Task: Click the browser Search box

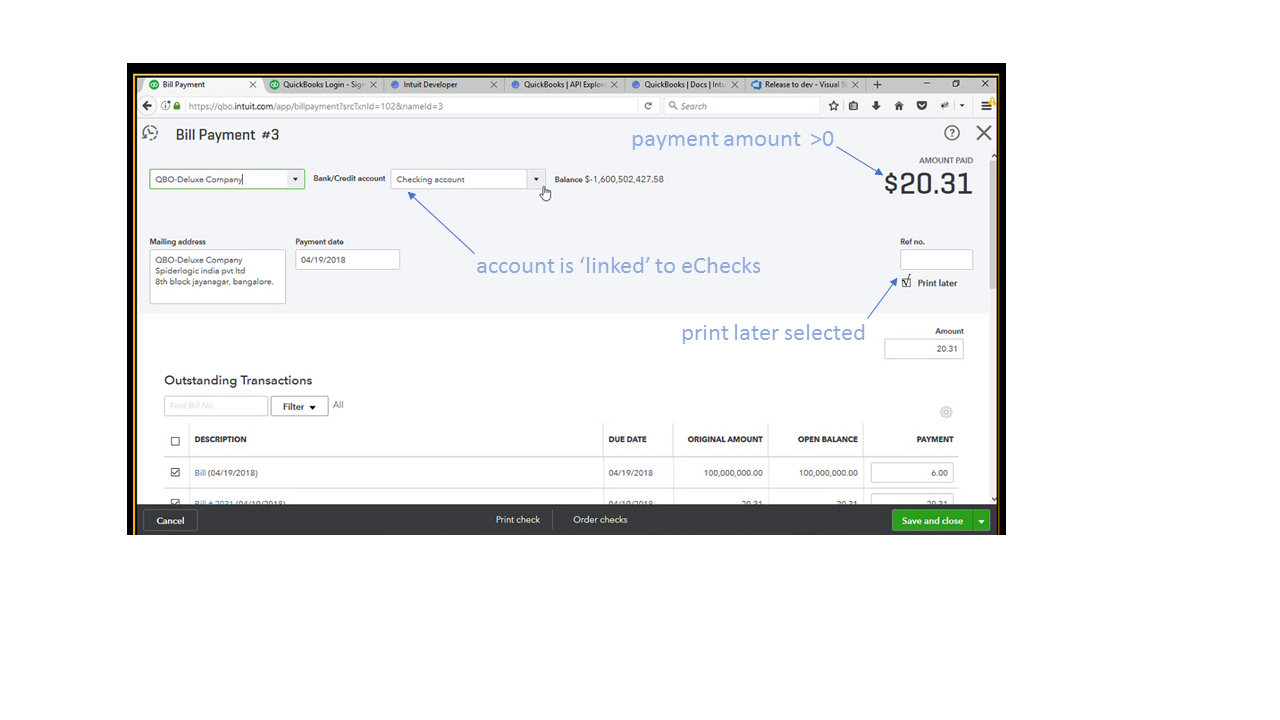Action: (x=742, y=105)
